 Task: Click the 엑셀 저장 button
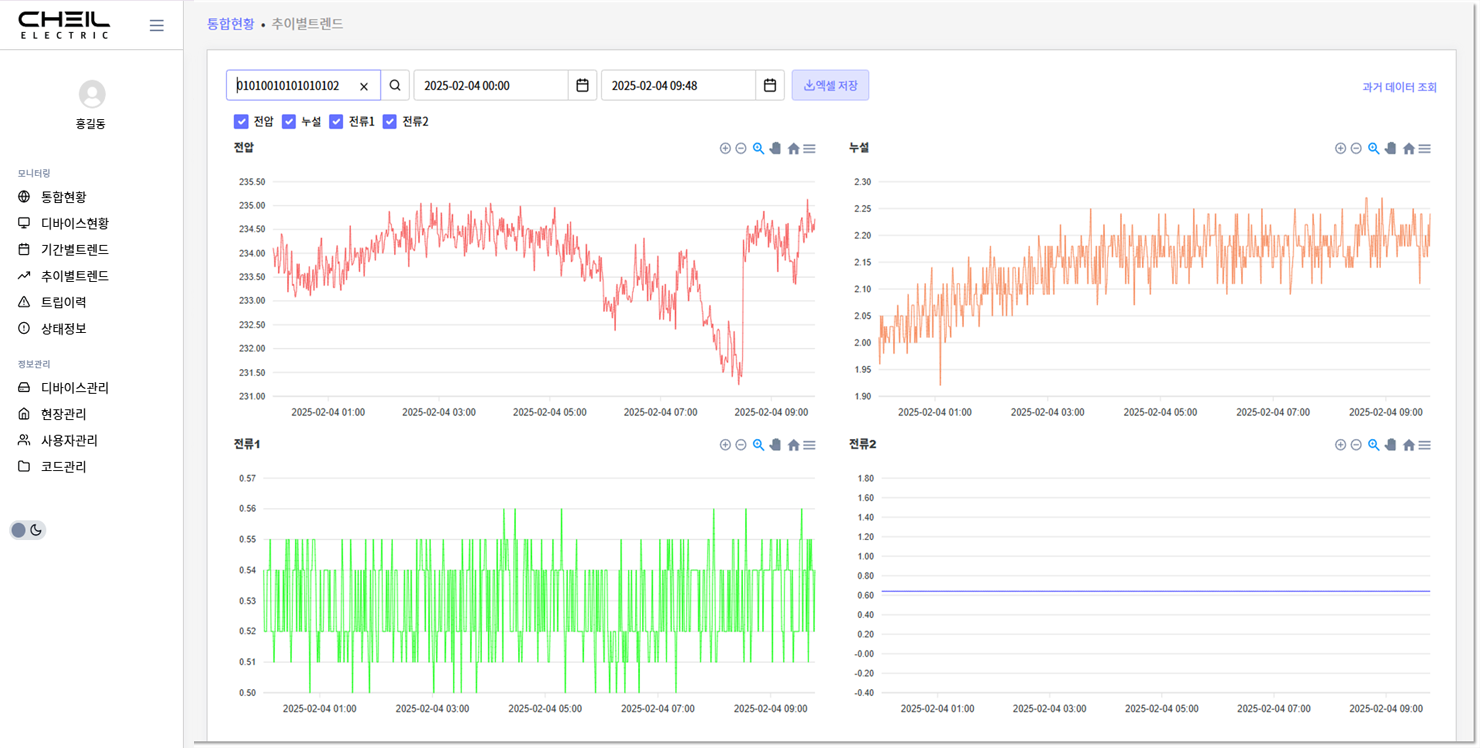pyautogui.click(x=830, y=86)
